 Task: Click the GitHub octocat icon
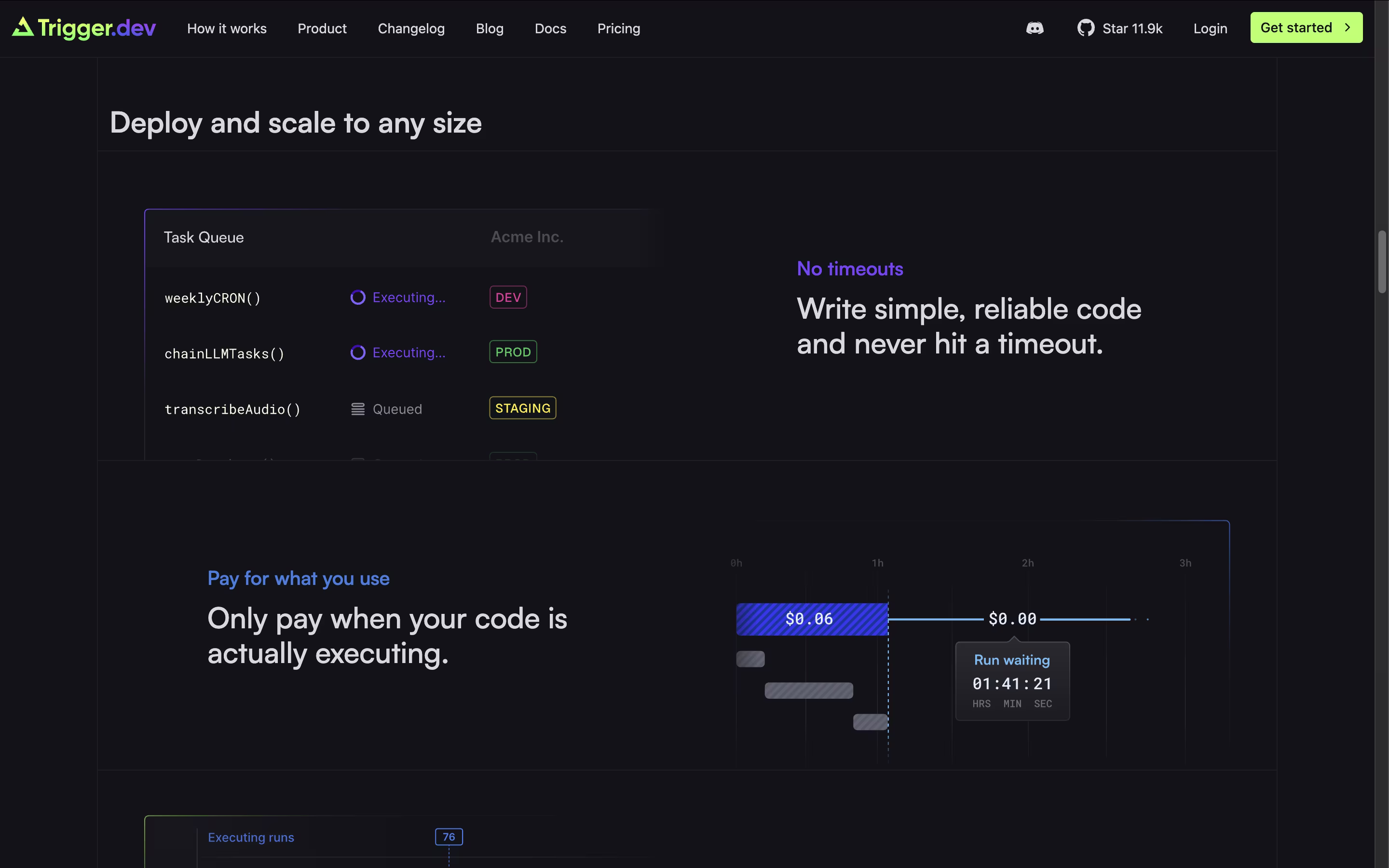pos(1085,28)
